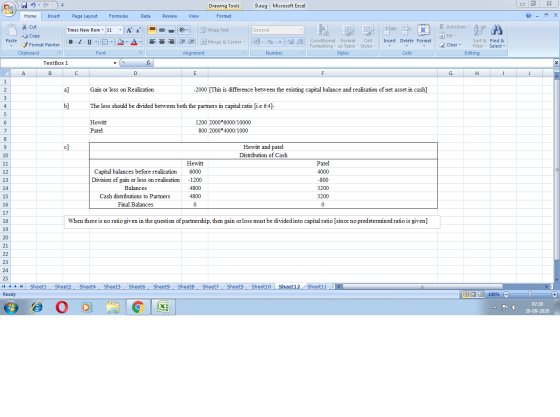
Task: Open the Formulas ribbon tab
Action: coord(118,16)
